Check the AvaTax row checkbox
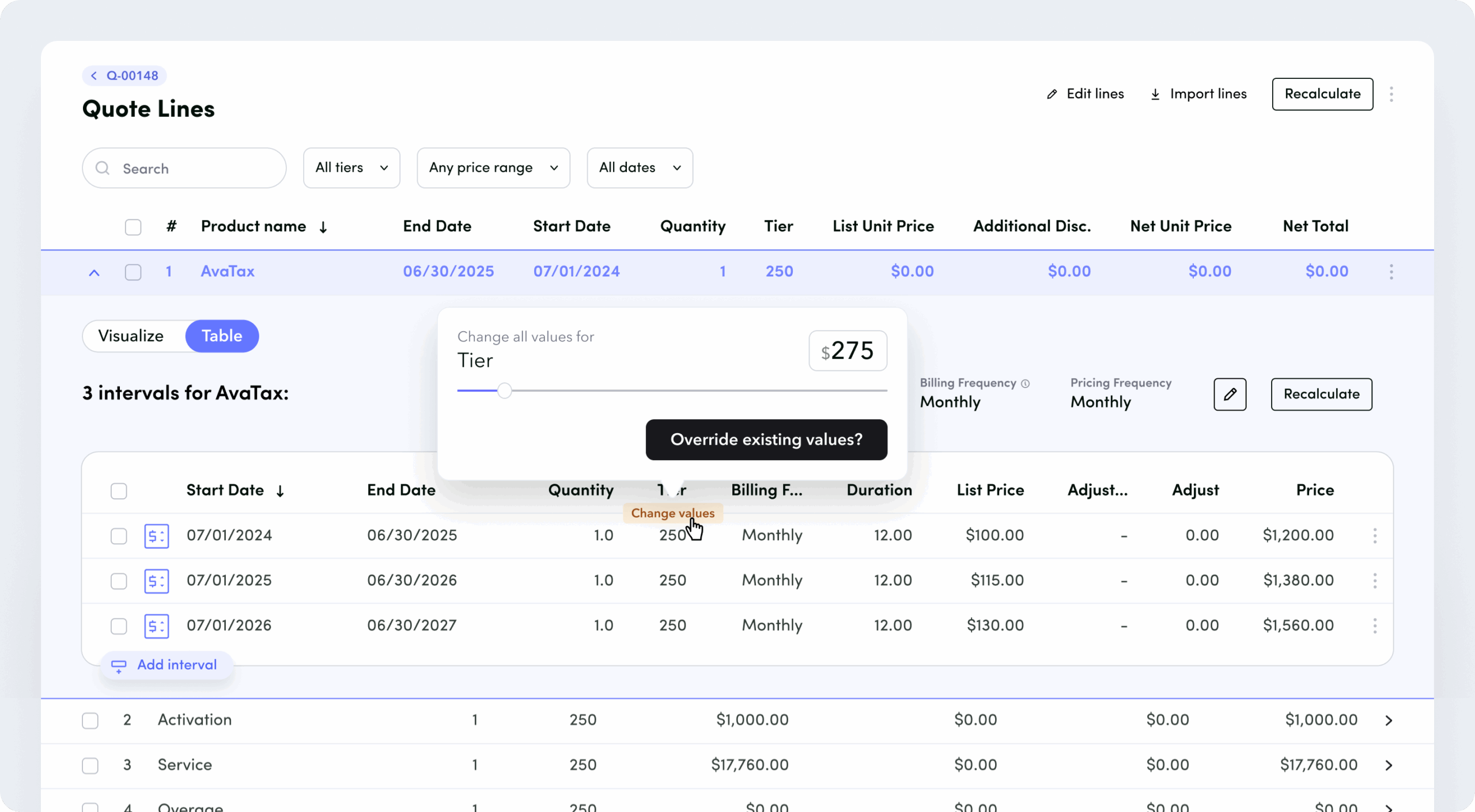 pos(133,272)
